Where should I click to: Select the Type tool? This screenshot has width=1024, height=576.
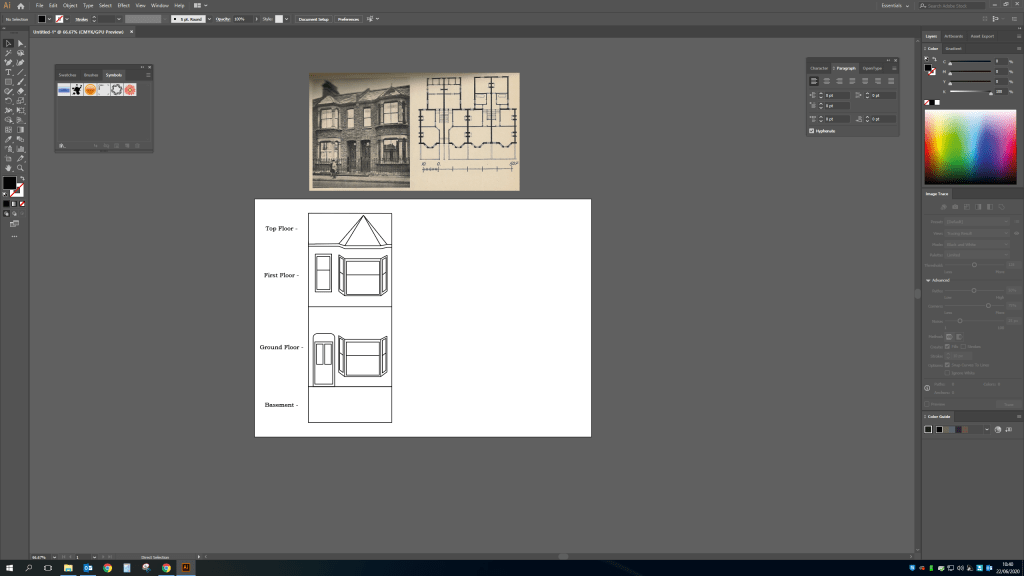(8, 72)
